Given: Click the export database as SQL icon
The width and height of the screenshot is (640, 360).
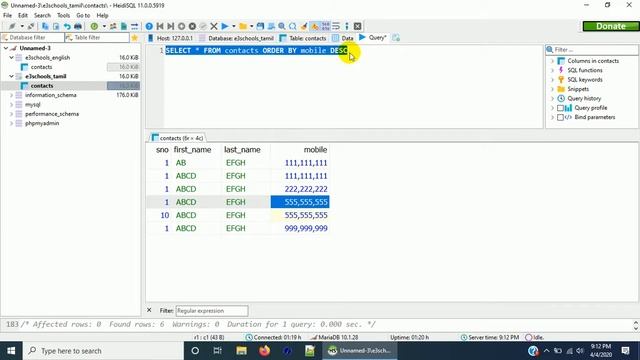Looking at the screenshot, I should (x=124, y=26).
